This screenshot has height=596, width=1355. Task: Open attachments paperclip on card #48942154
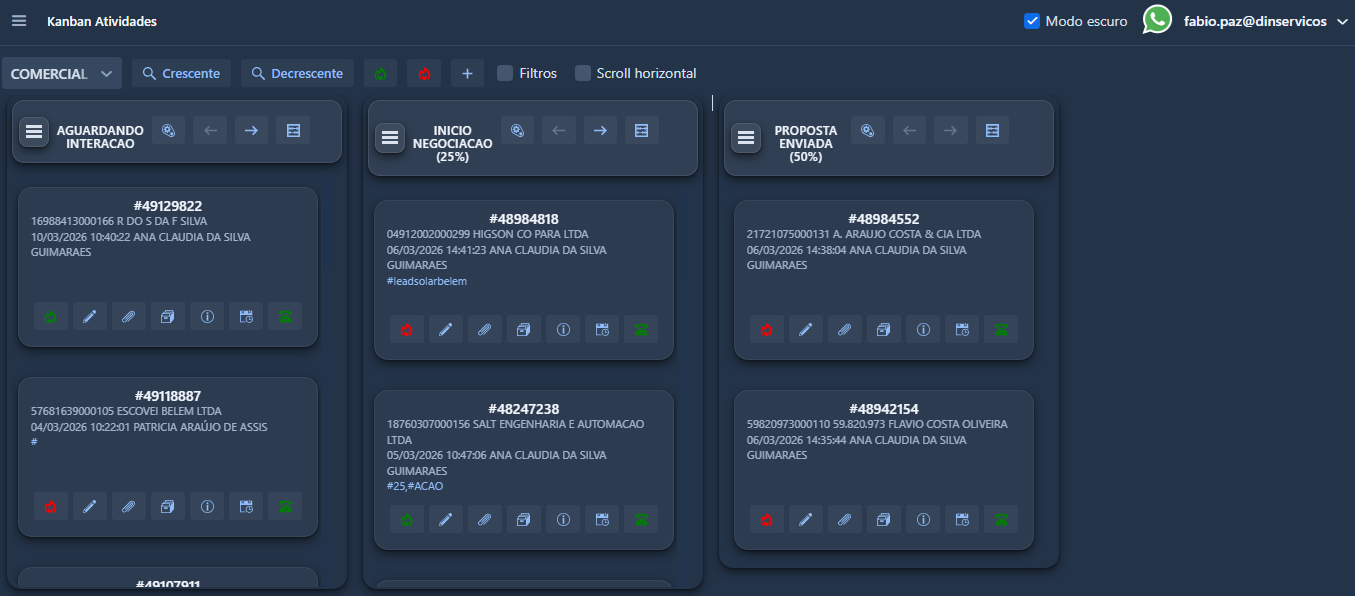845,519
